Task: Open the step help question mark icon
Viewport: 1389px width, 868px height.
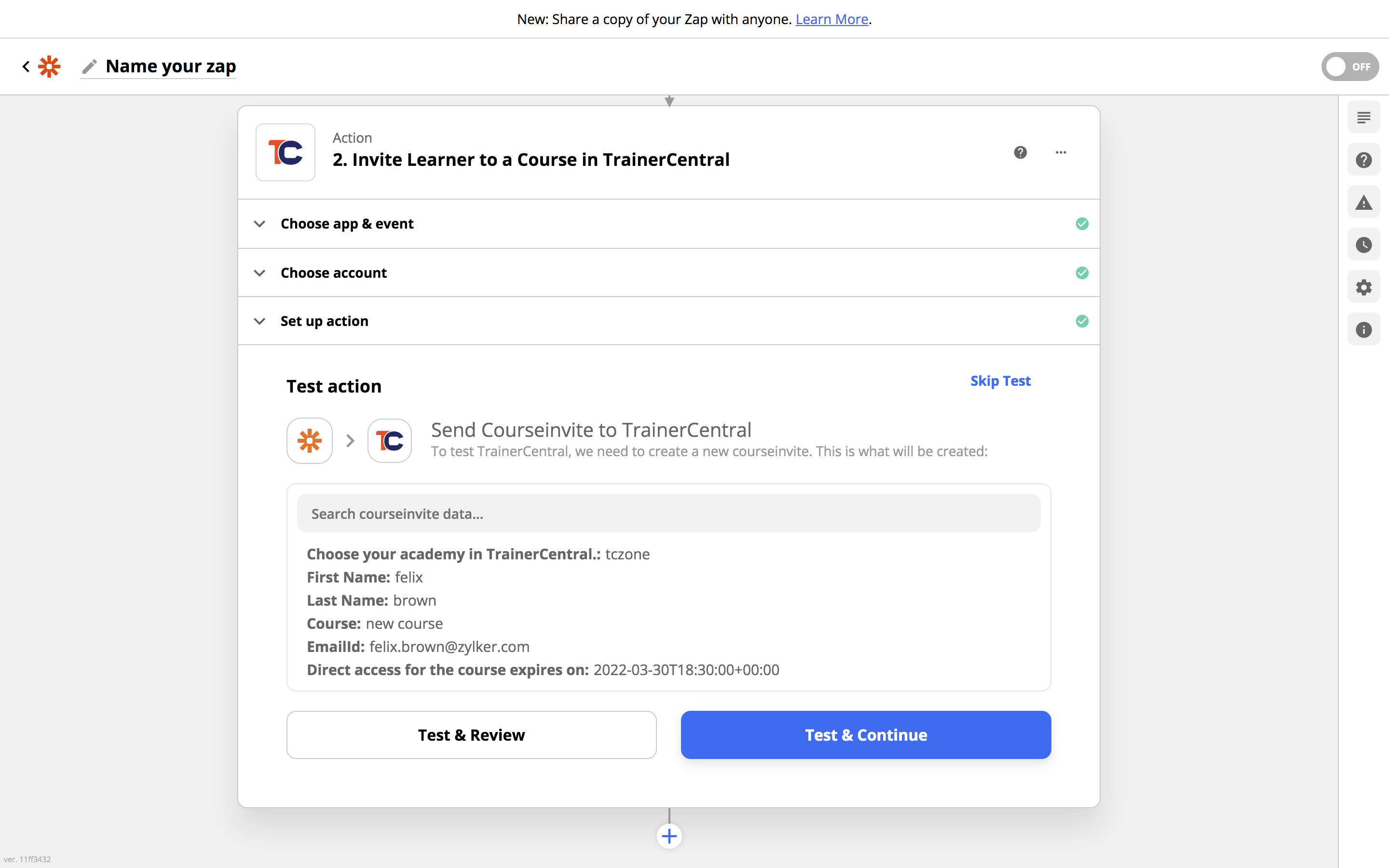Action: (1020, 153)
